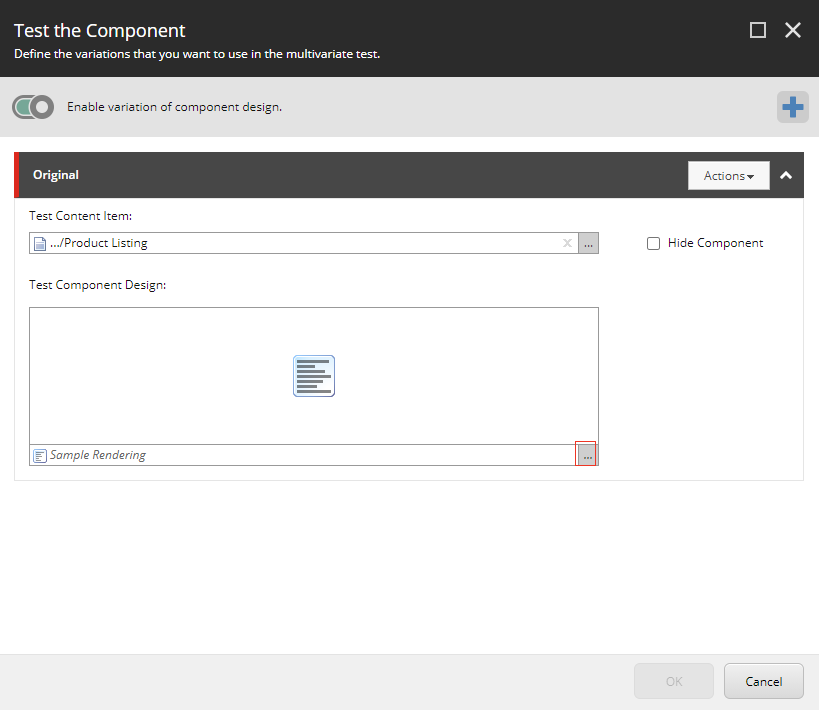This screenshot has width=819, height=710.
Task: Close the Test the Component dialog
Action: point(792,30)
